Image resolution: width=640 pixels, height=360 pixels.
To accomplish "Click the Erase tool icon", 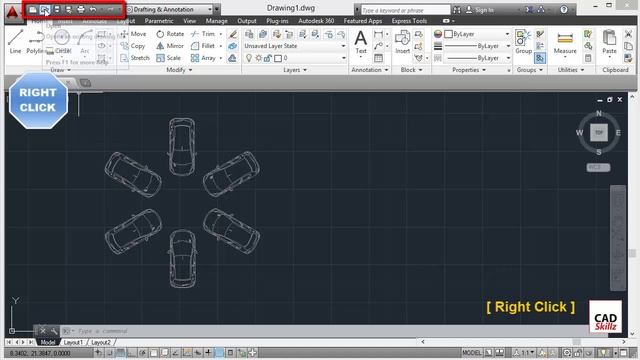I will coord(233,34).
